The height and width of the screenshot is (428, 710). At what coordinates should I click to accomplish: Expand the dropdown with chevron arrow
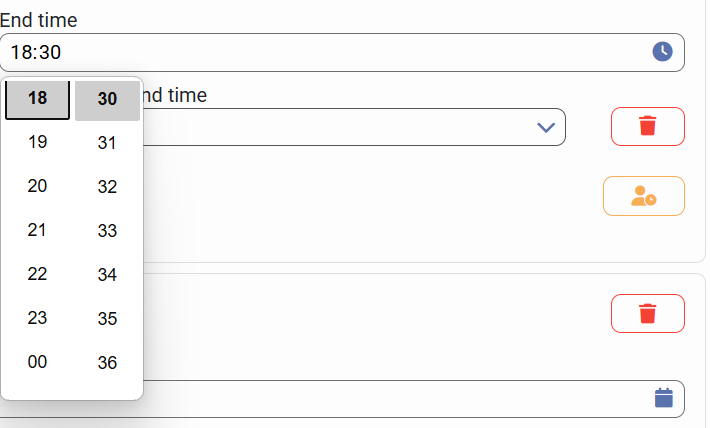(546, 127)
